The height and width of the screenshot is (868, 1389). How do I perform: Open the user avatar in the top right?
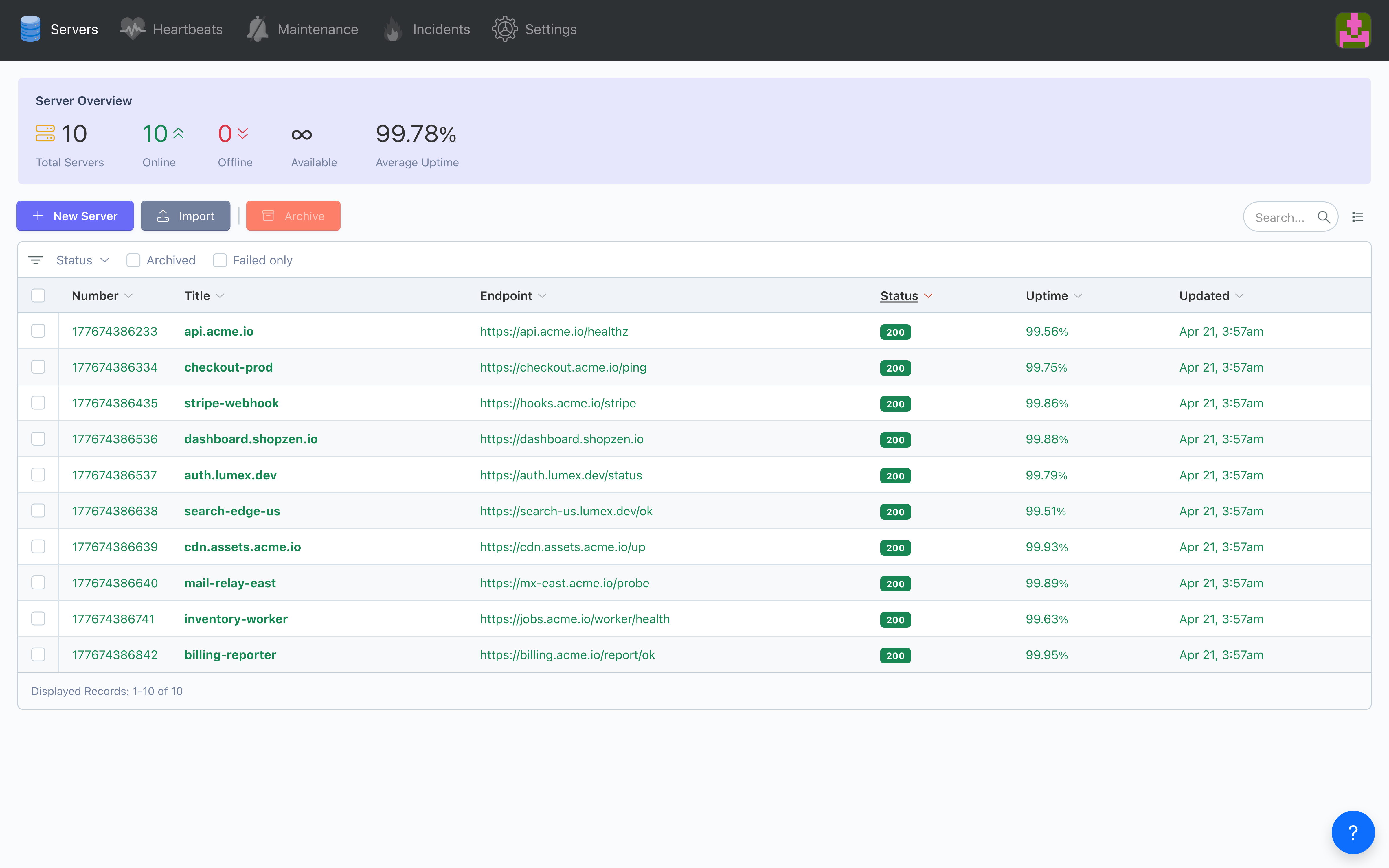click(x=1353, y=30)
